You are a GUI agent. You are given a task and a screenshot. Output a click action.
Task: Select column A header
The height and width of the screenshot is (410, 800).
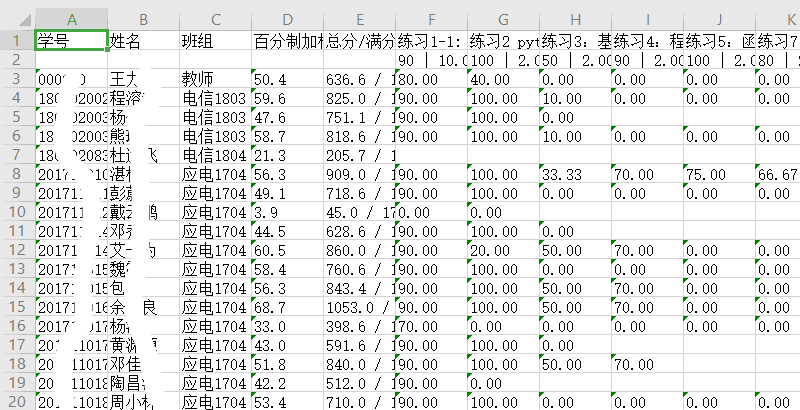coord(71,20)
